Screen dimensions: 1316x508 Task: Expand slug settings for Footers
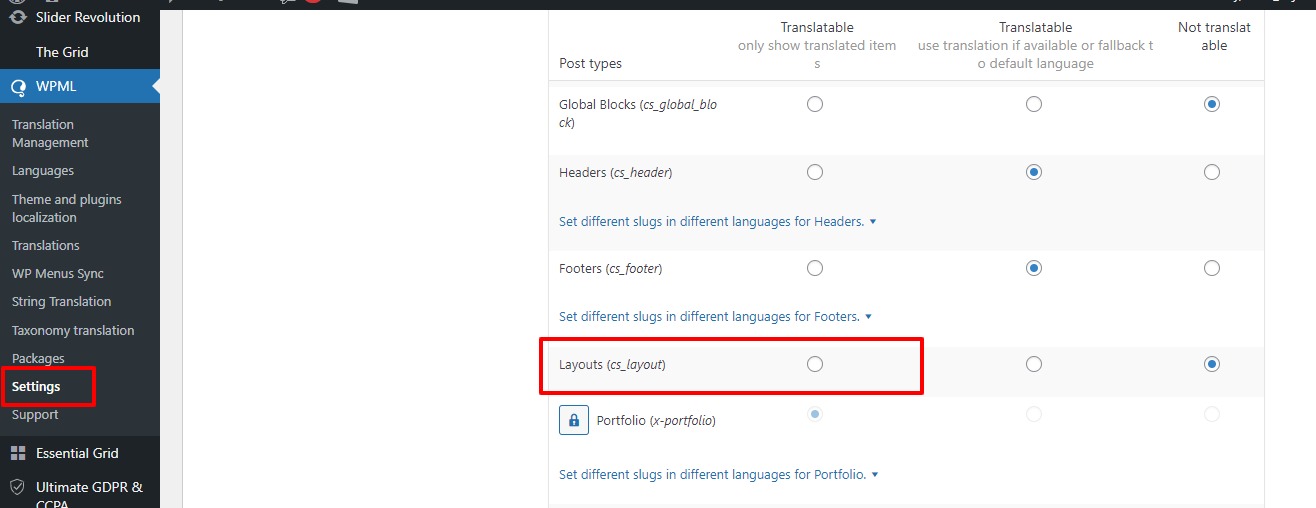715,317
